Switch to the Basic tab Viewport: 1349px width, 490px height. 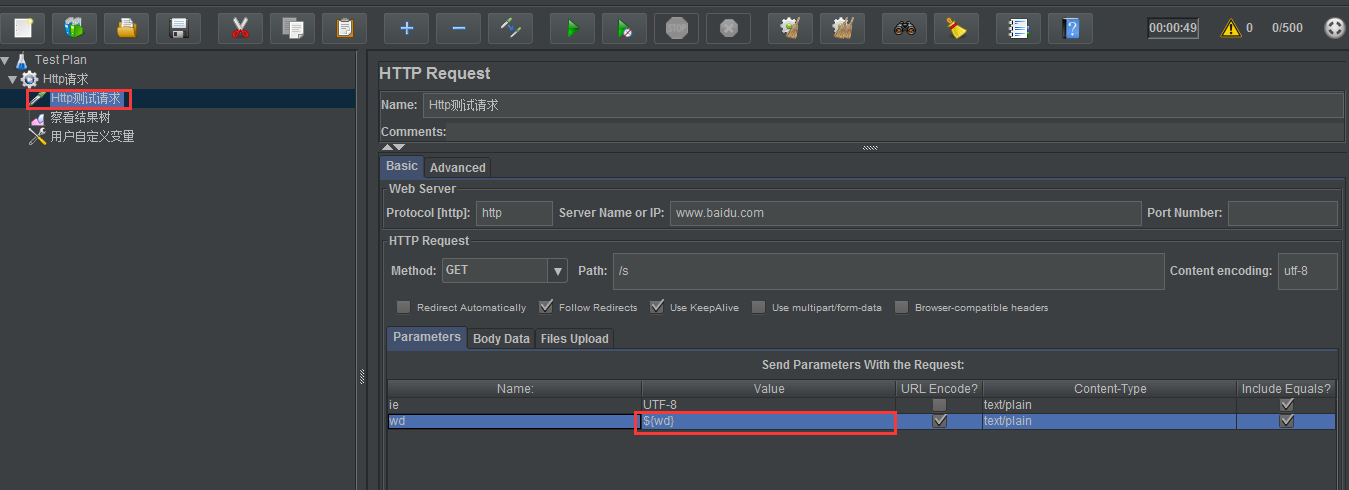pos(402,166)
